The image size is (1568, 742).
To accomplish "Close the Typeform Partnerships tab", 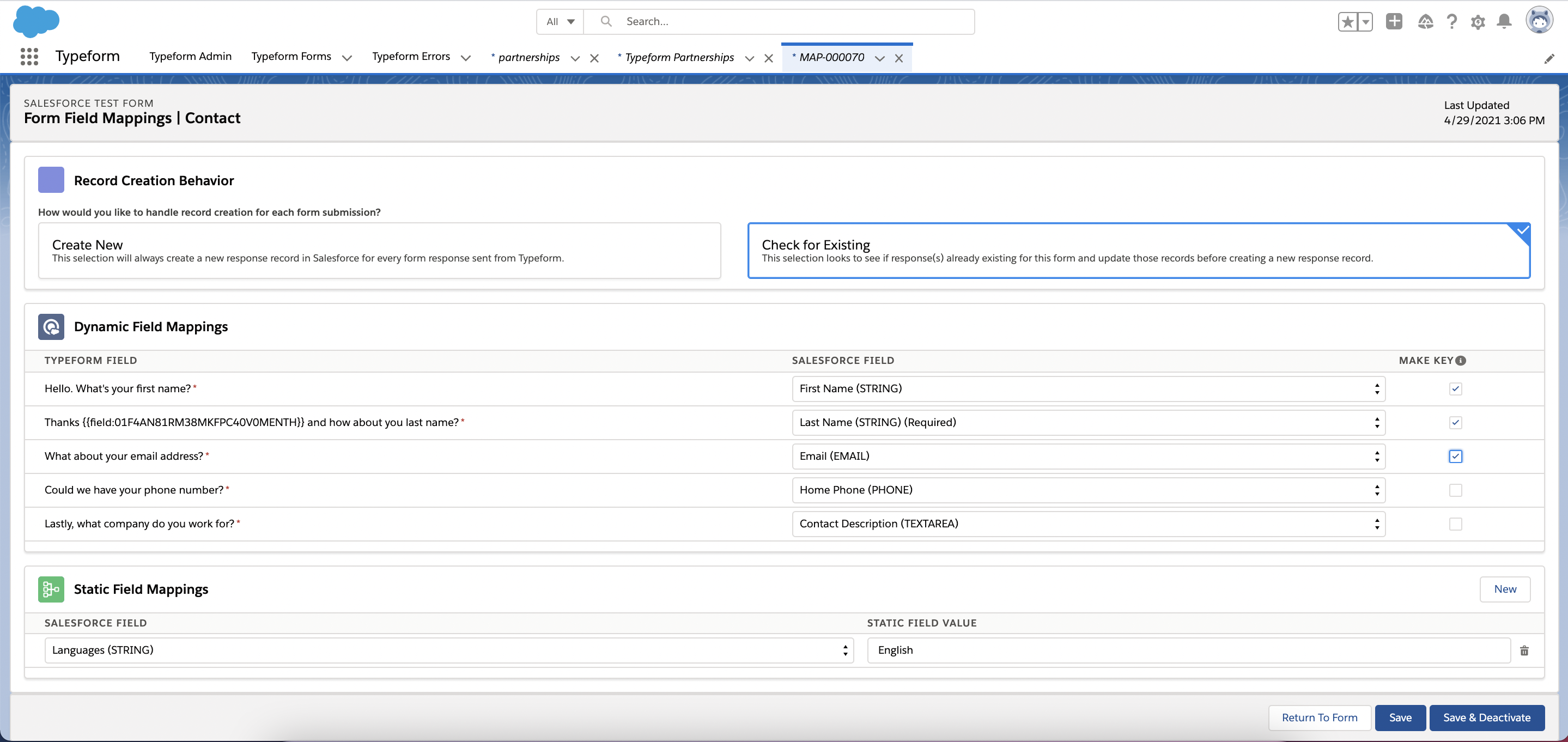I will pyautogui.click(x=769, y=58).
